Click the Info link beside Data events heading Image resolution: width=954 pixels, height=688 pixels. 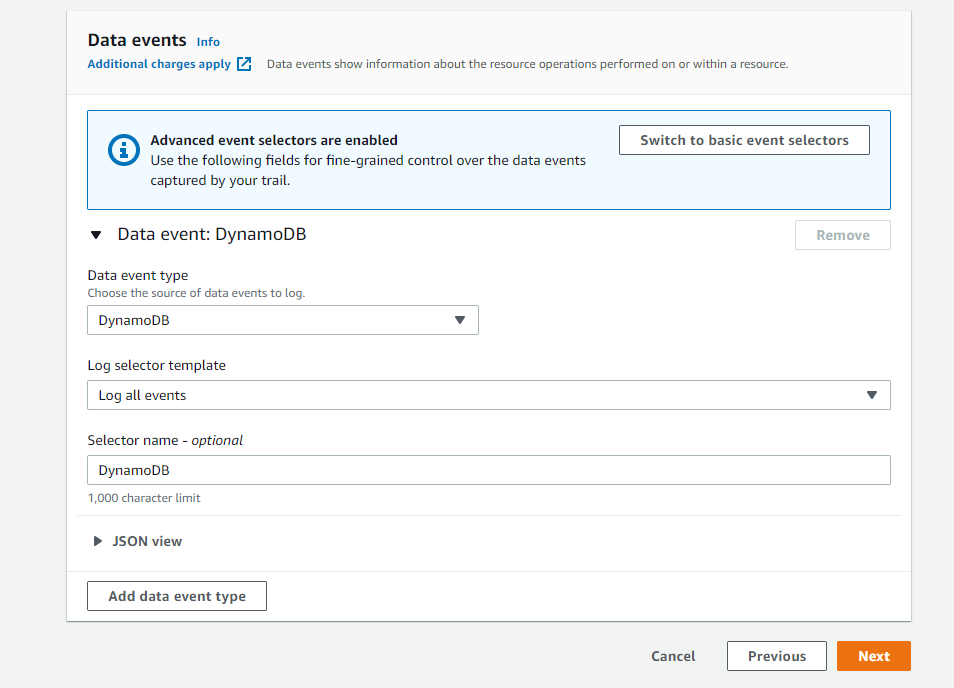(208, 42)
